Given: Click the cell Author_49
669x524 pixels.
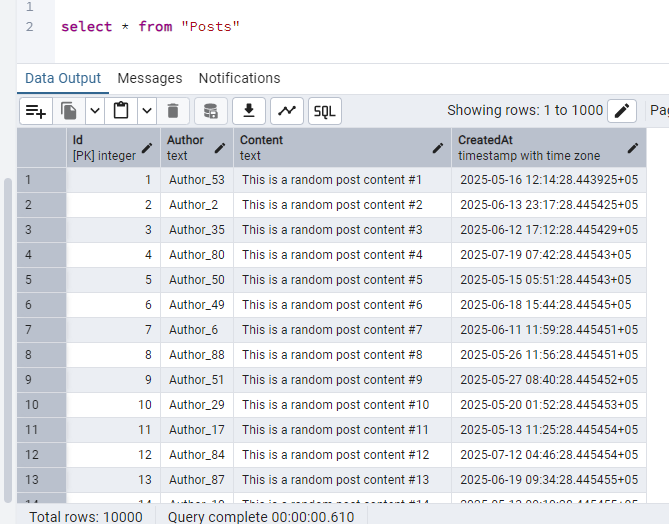Looking at the screenshot, I should pos(197,305).
